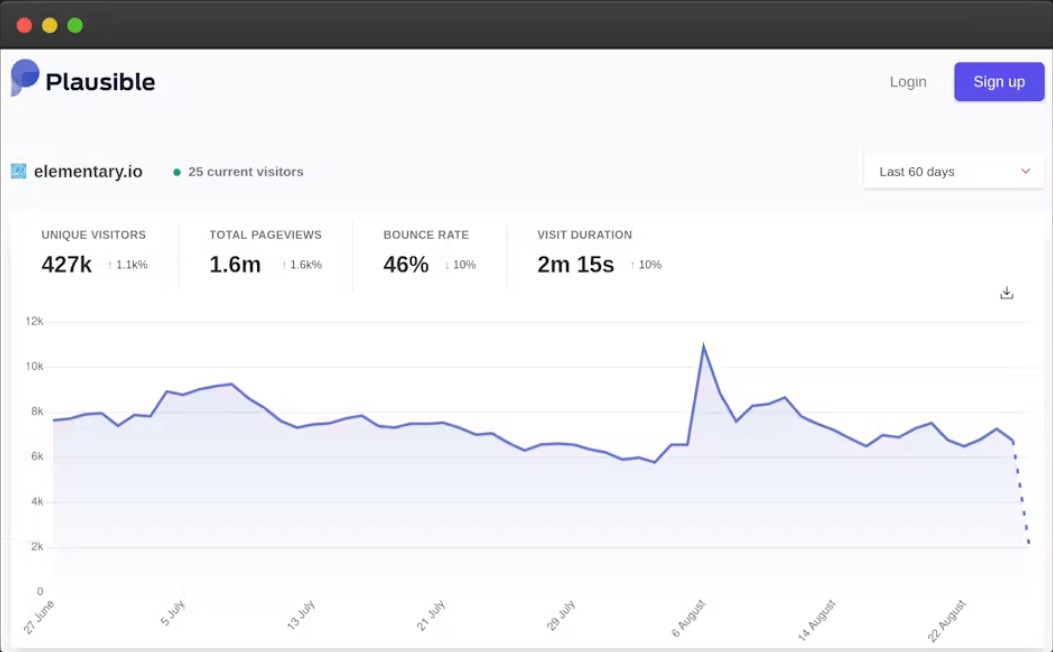Click the 1.1k% visitors change indicator

tap(128, 265)
